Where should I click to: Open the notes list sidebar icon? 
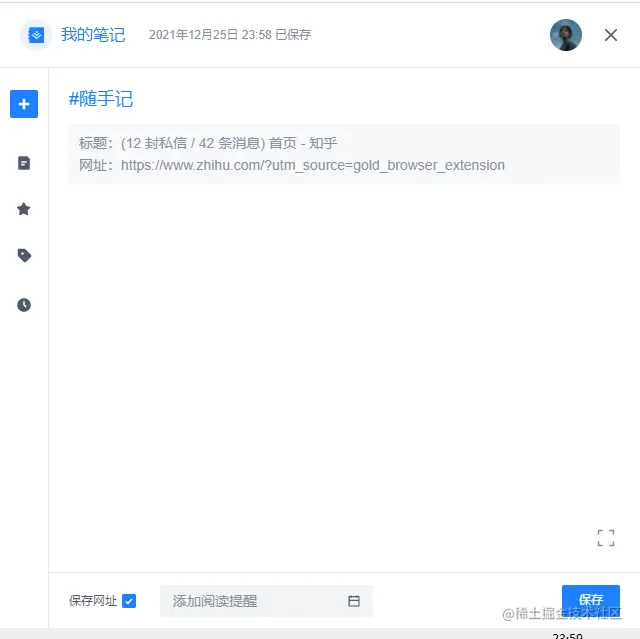24,163
